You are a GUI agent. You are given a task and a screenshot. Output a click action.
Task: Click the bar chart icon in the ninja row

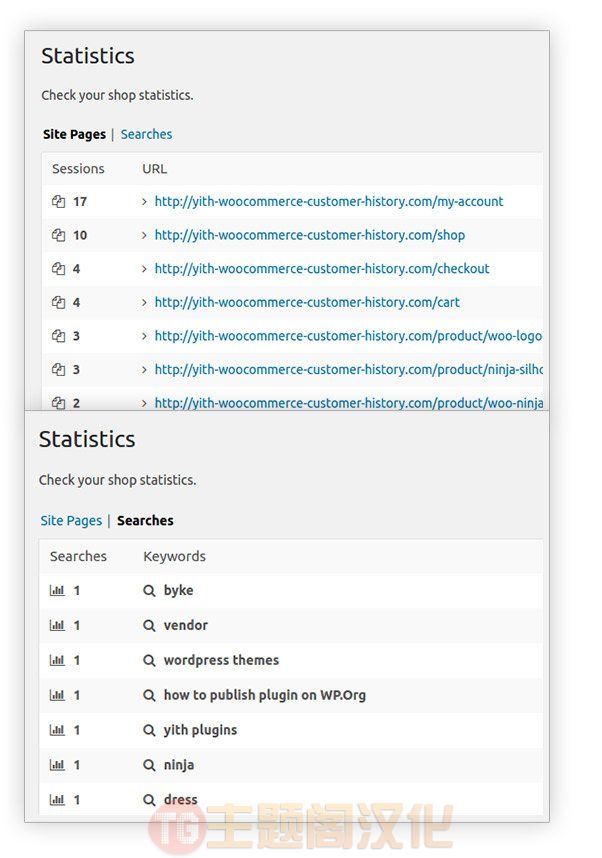click(57, 765)
